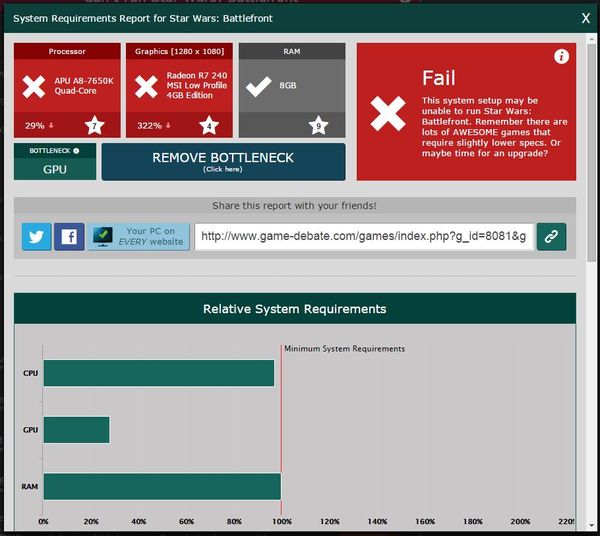Click the large Fail X icon
Viewport: 600px width, 536px height.
388,114
